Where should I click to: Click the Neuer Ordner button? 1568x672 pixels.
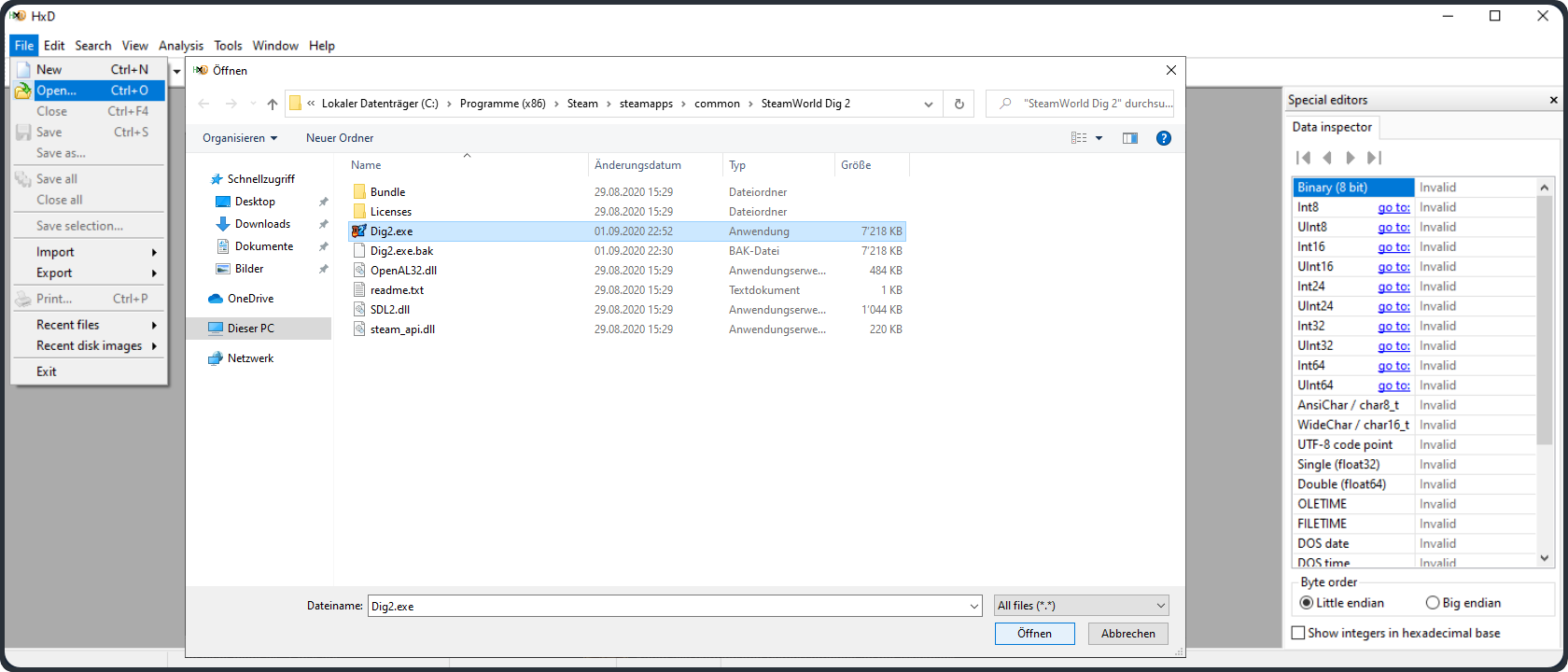click(x=340, y=138)
